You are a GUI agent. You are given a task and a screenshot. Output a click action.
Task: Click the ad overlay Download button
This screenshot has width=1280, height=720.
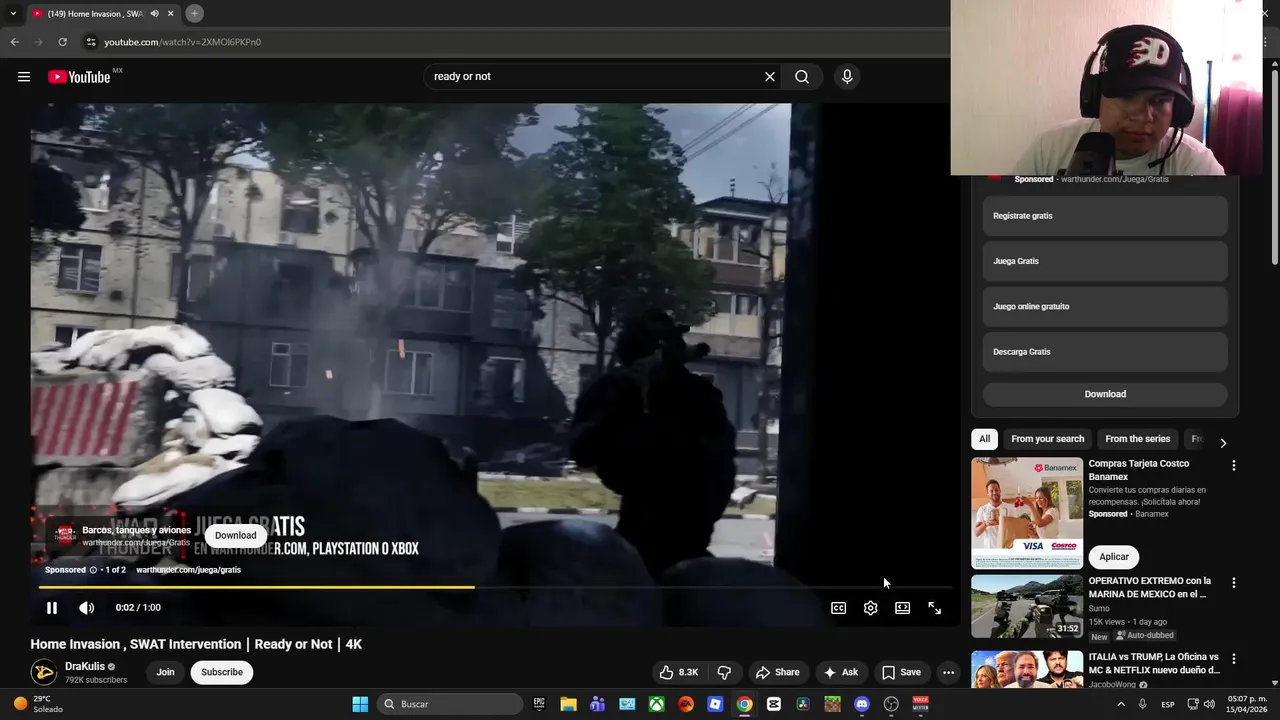point(236,535)
